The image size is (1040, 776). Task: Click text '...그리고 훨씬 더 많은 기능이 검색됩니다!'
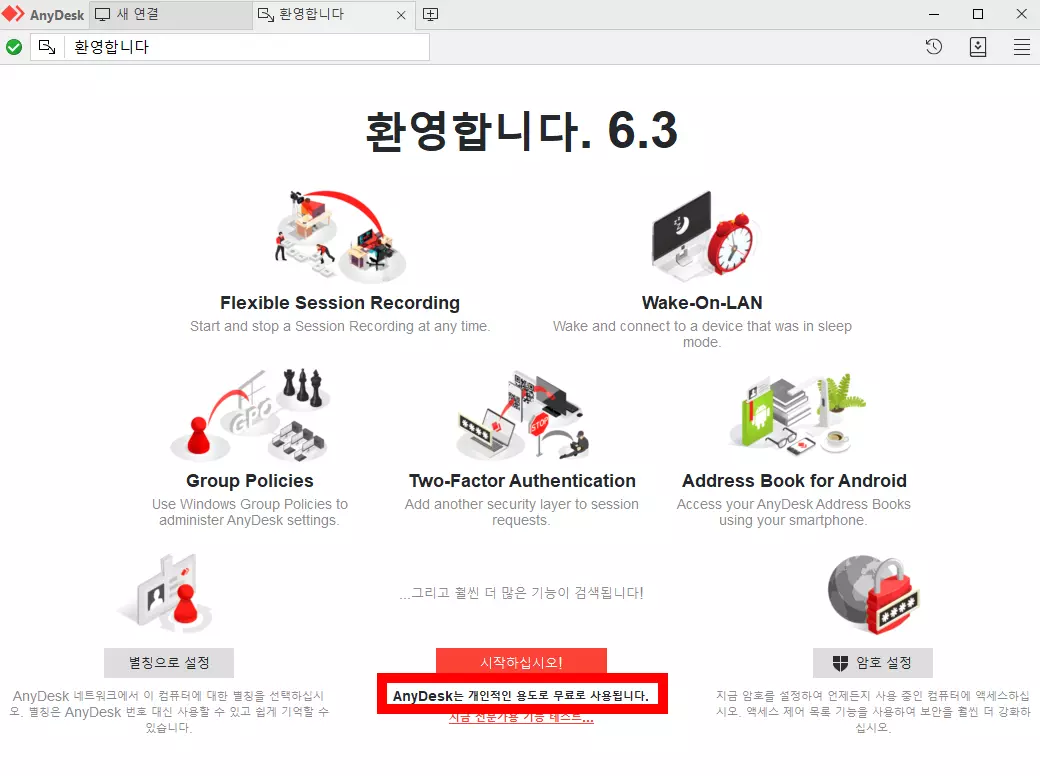(521, 593)
